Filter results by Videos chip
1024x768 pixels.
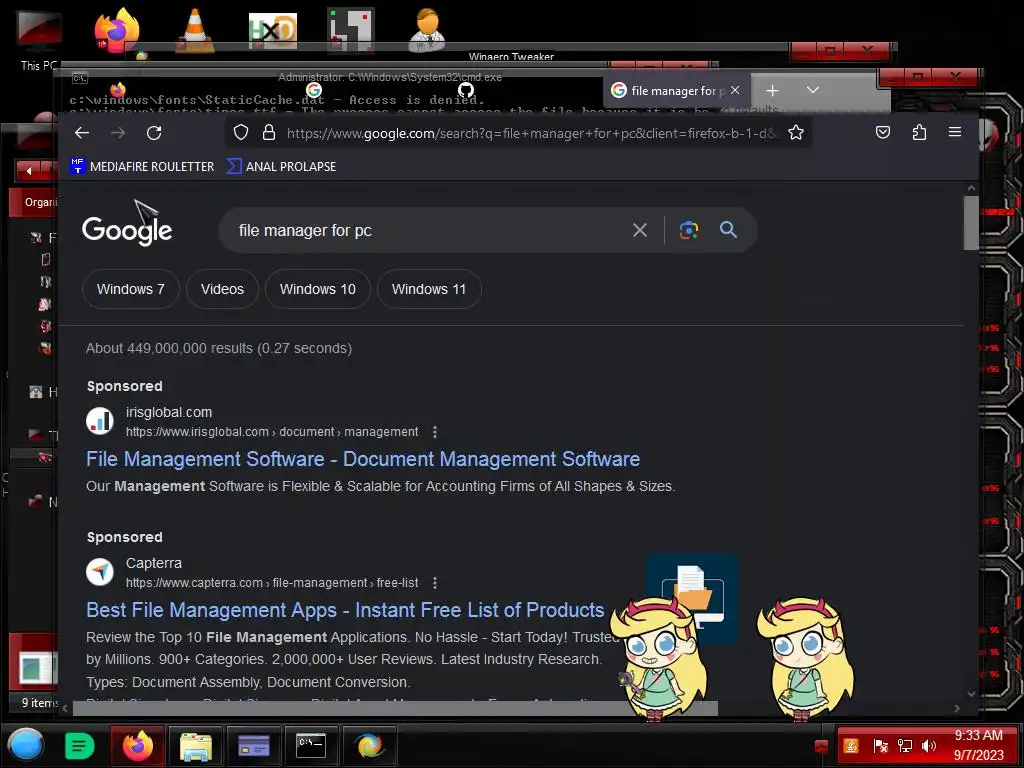tap(222, 289)
